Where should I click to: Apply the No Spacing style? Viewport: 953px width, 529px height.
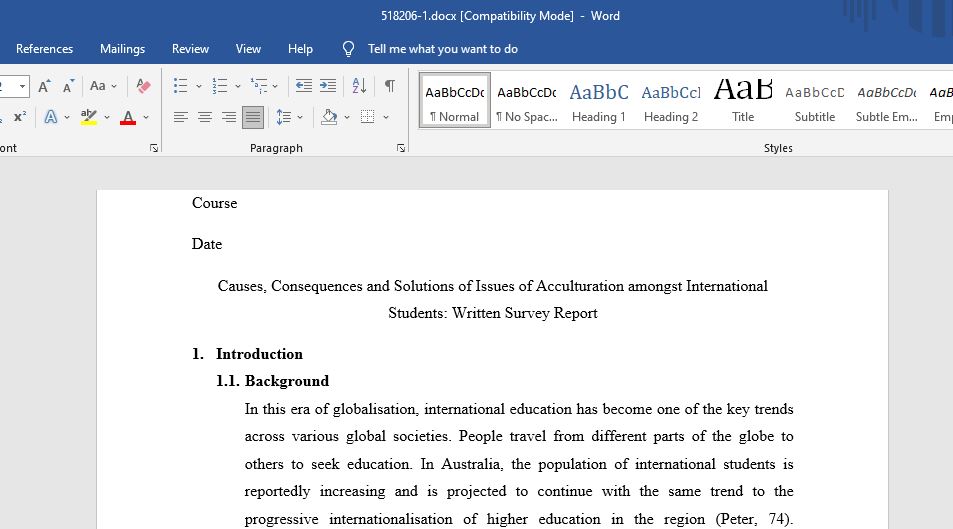(x=527, y=101)
